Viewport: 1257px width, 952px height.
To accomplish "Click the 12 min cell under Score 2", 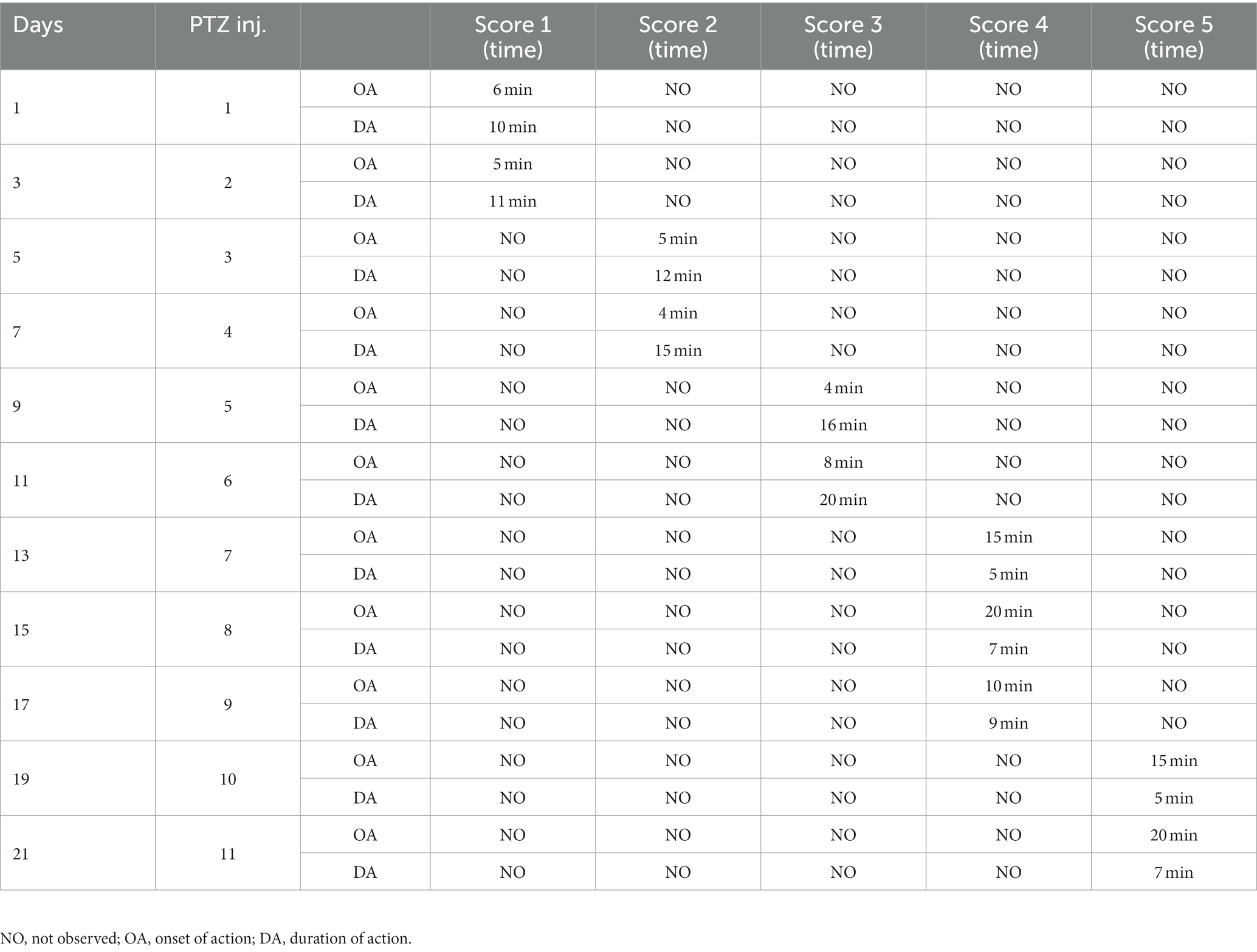I will pyautogui.click(x=678, y=276).
